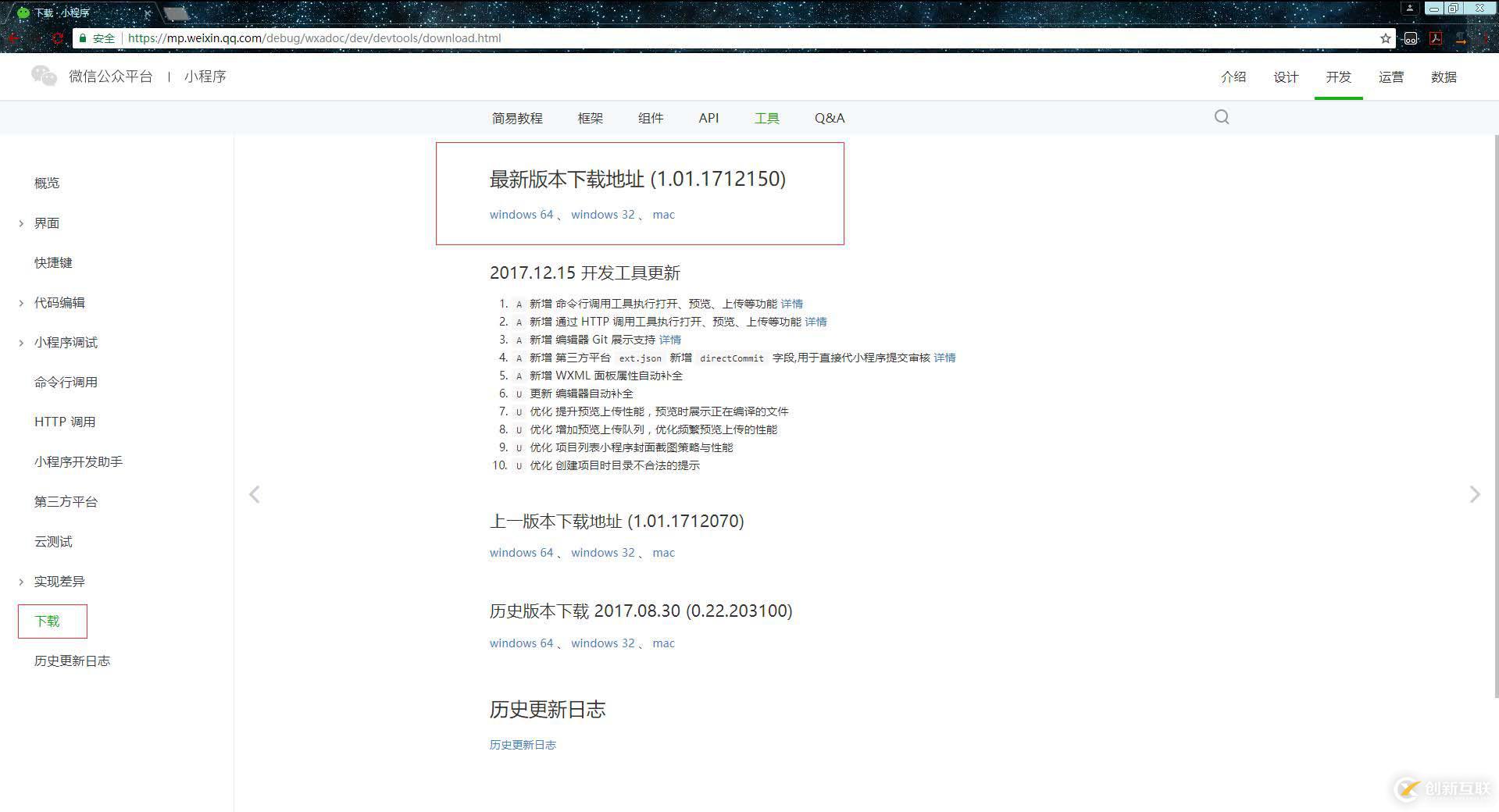The width and height of the screenshot is (1499, 812).
Task: Expand the 界面 sidebar section
Action: (x=21, y=223)
